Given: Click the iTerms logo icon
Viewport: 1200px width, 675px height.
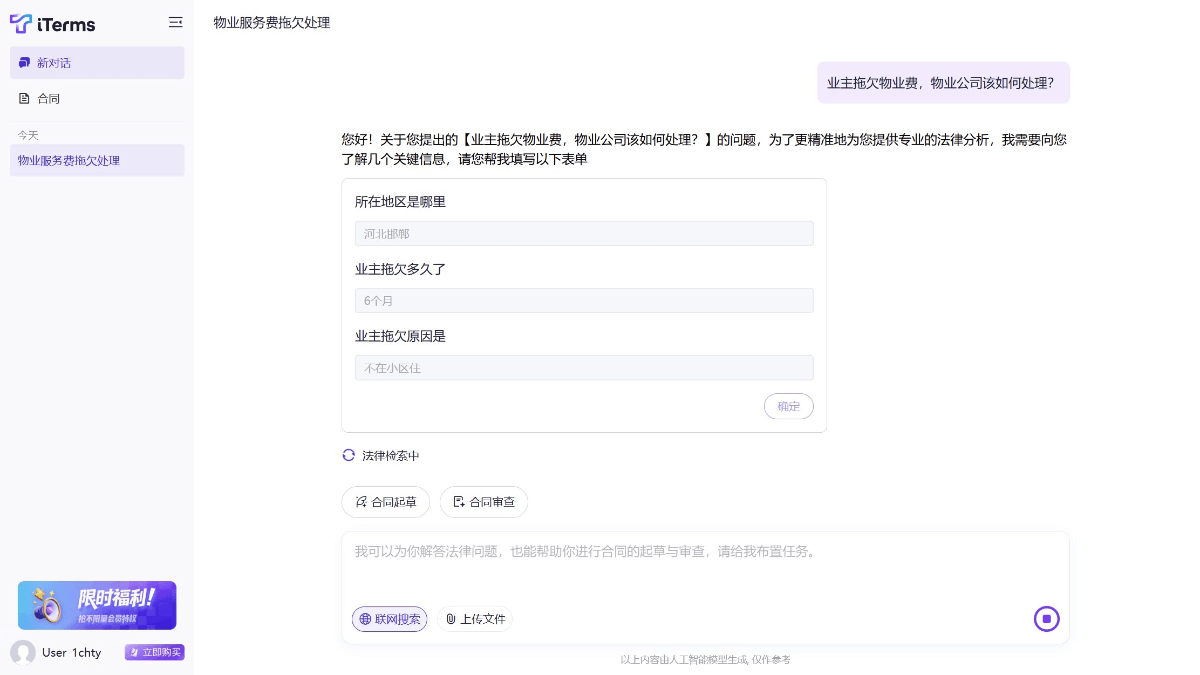Looking at the screenshot, I should pos(21,23).
